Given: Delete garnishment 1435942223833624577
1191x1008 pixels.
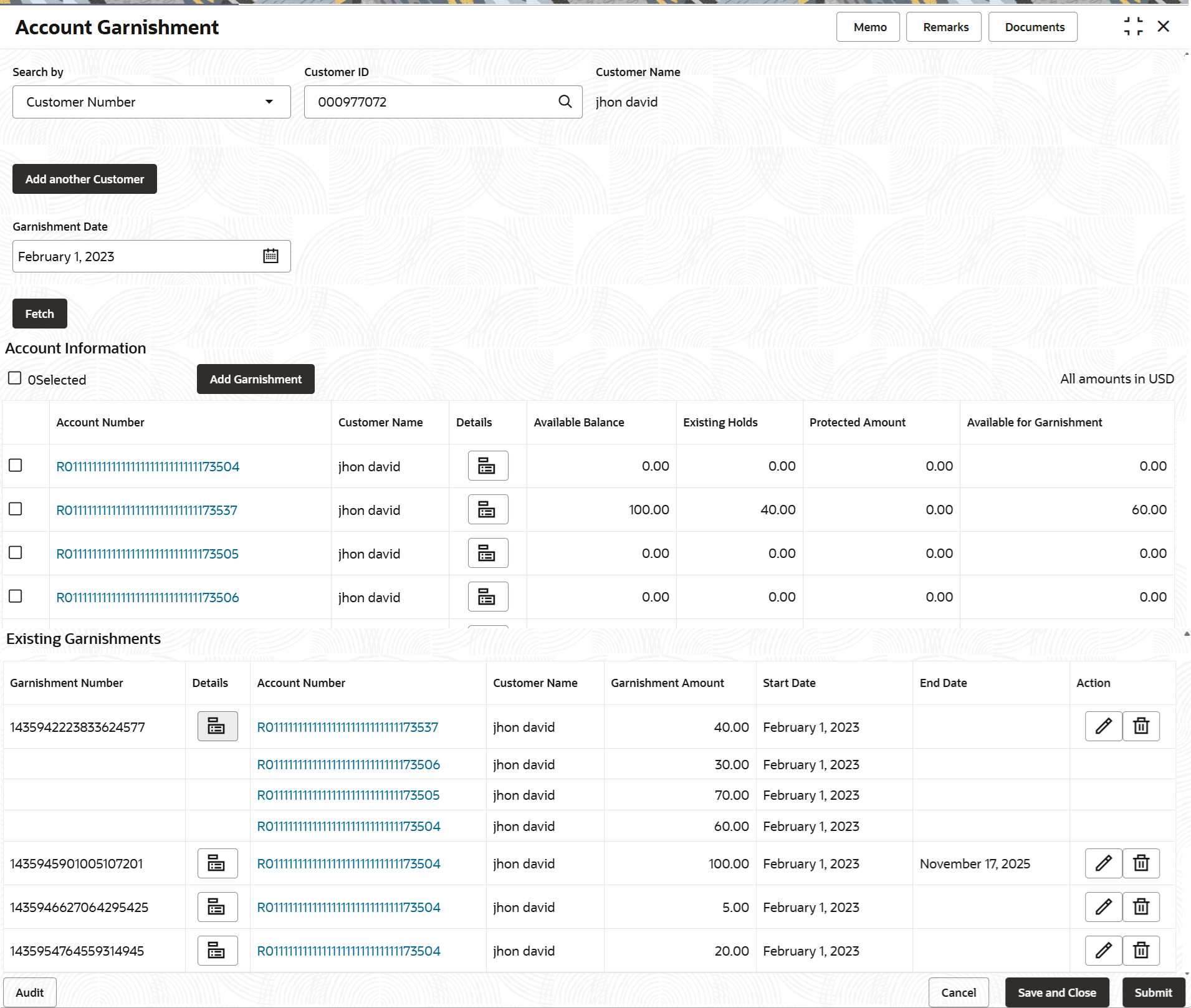Looking at the screenshot, I should point(1141,726).
